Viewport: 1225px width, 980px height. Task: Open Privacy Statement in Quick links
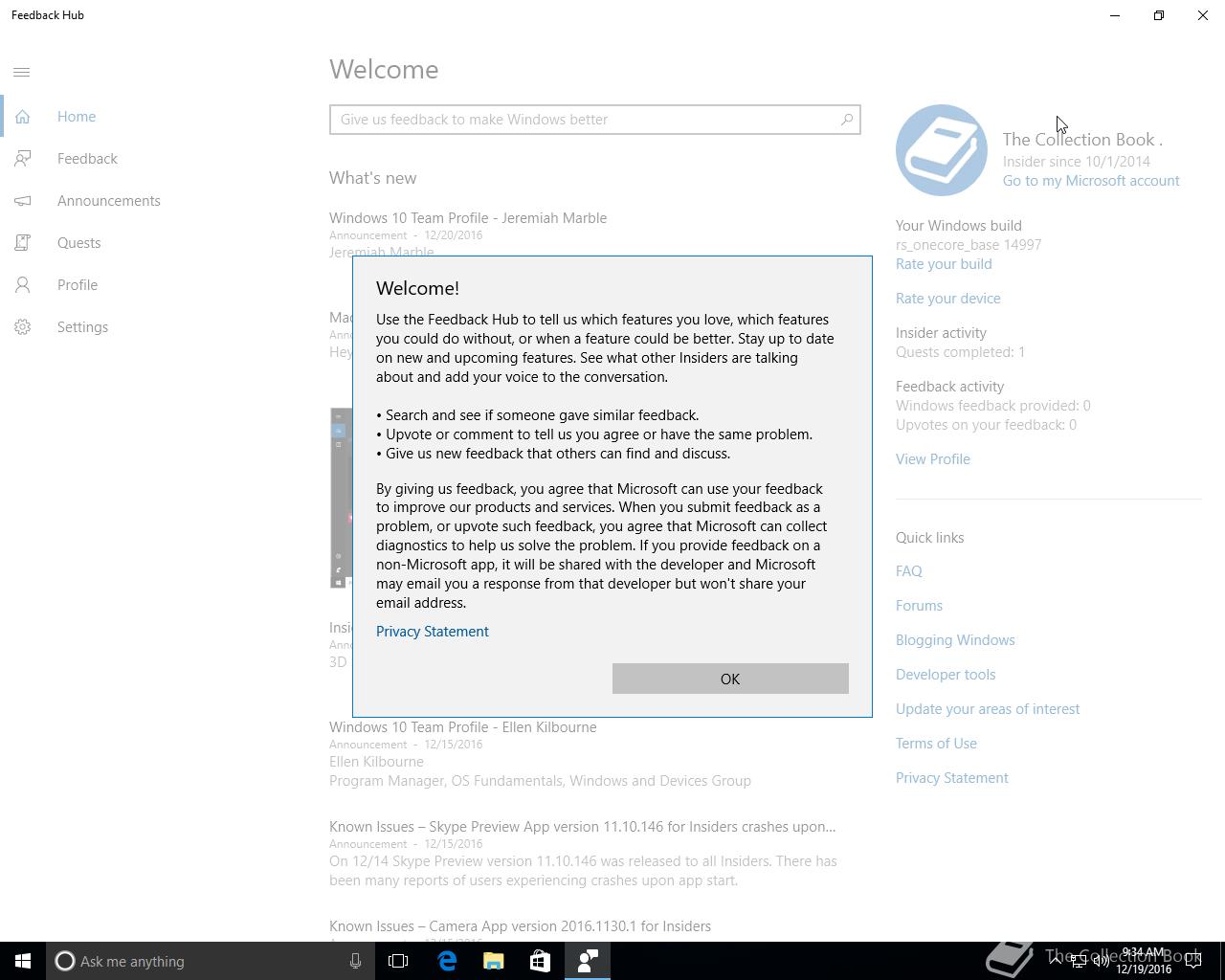pos(952,778)
